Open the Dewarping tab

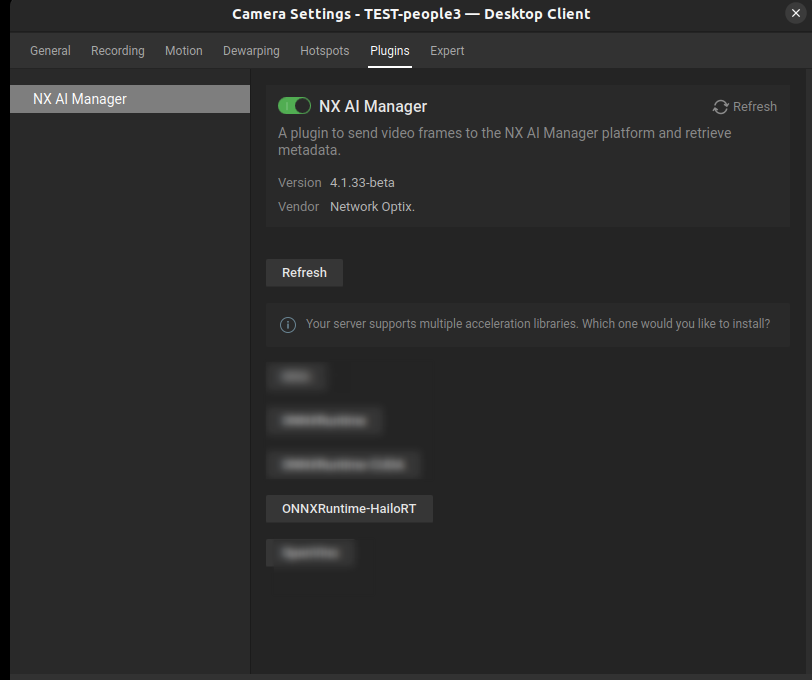[251, 51]
